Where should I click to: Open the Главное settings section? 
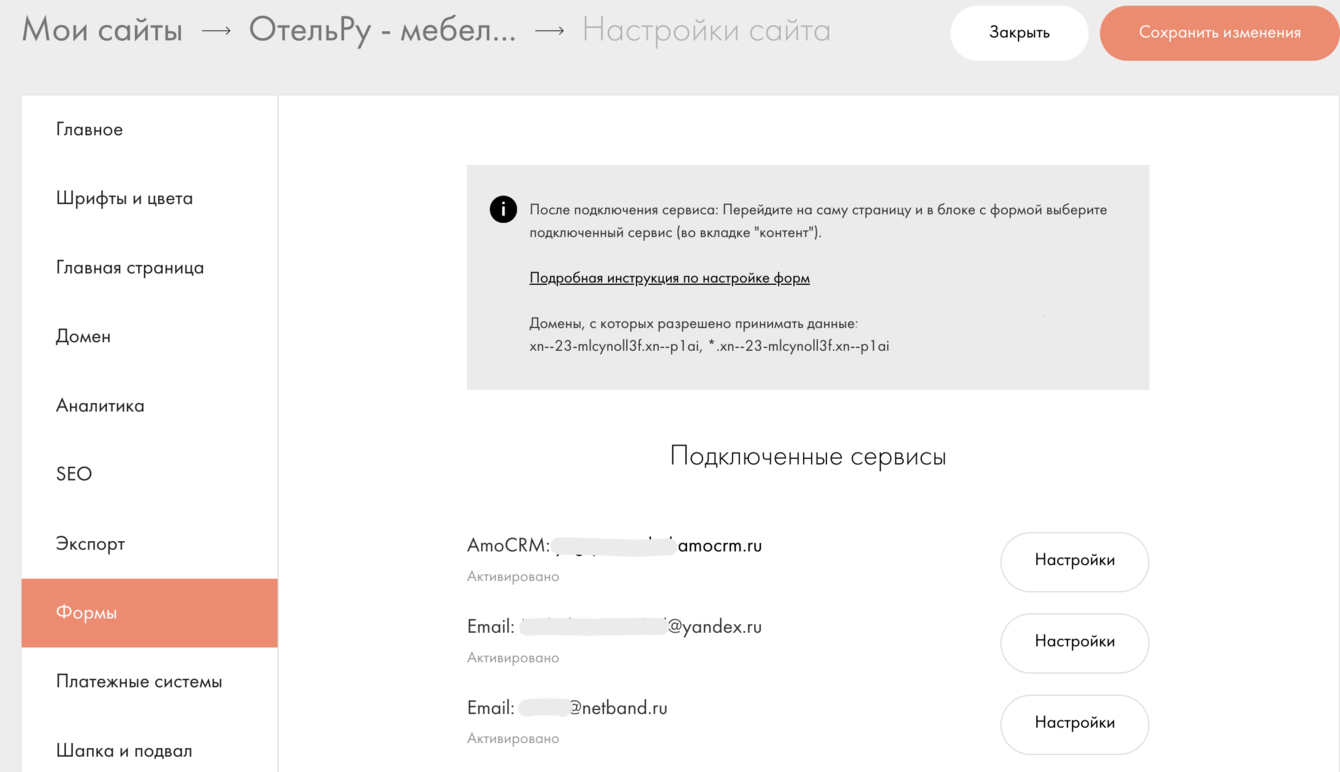pyautogui.click(x=90, y=130)
